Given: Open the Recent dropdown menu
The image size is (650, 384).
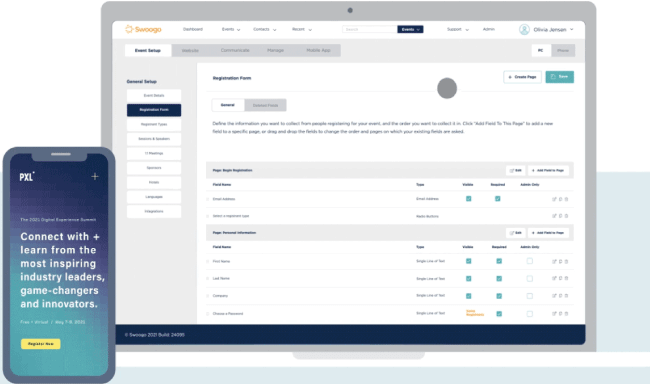Looking at the screenshot, I should [x=302, y=29].
